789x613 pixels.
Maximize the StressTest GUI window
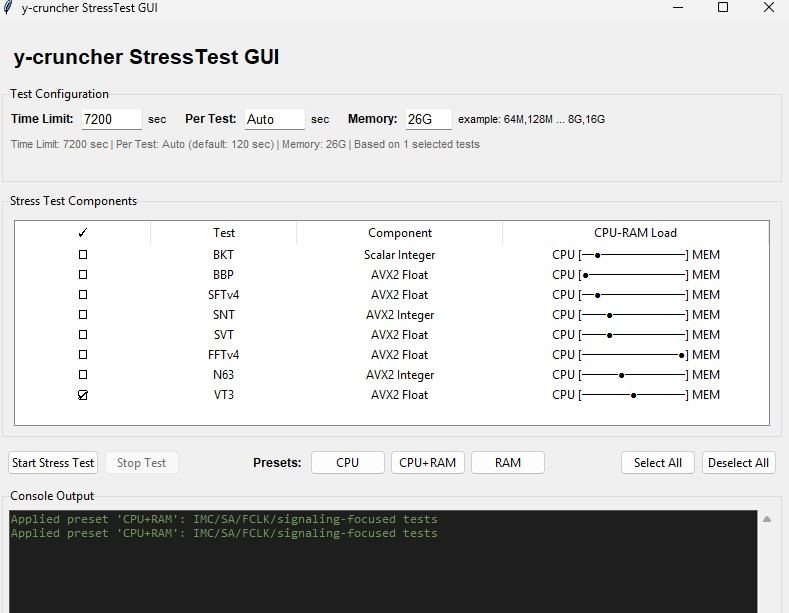723,8
